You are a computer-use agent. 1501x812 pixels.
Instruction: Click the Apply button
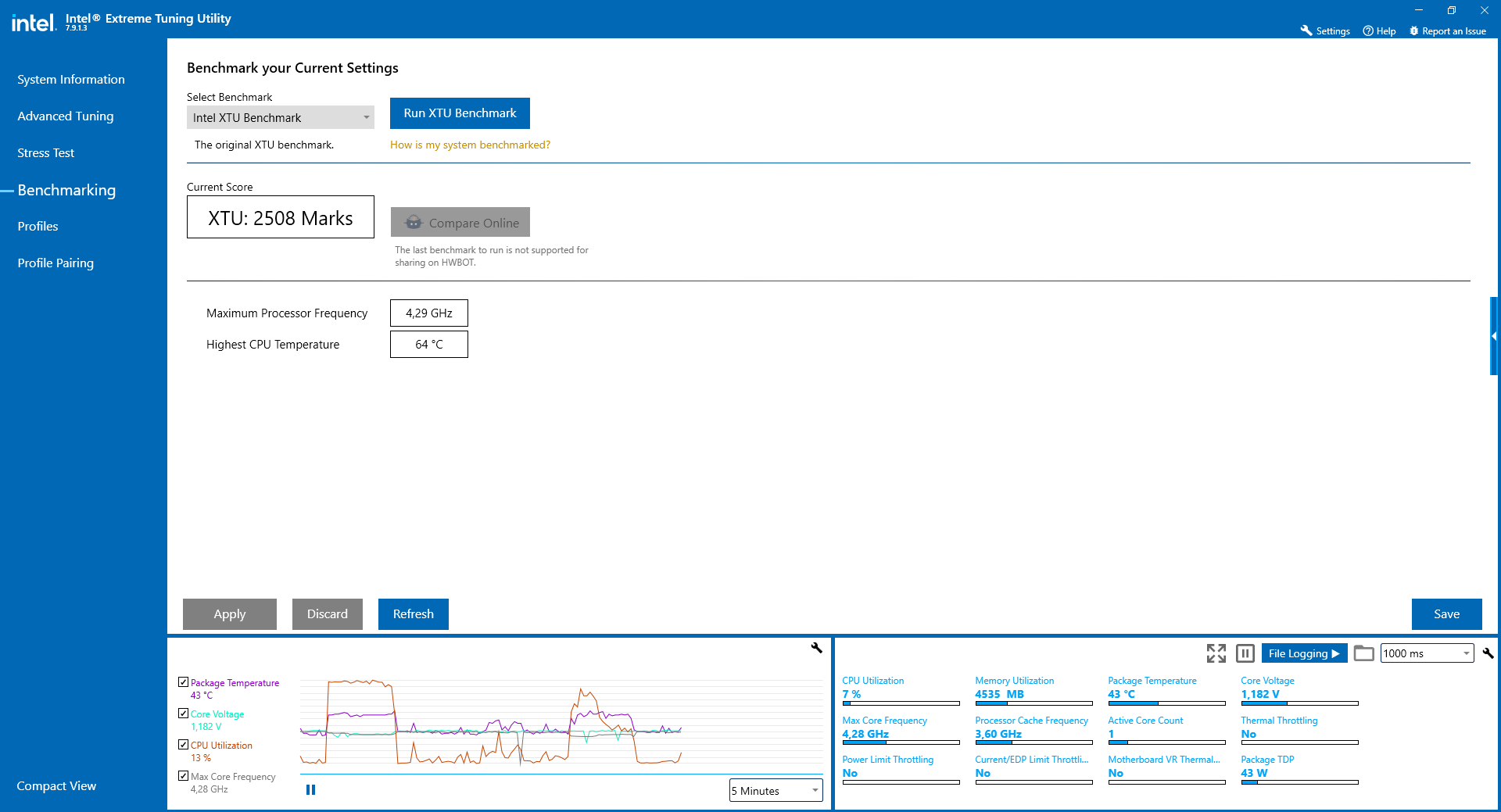point(230,614)
